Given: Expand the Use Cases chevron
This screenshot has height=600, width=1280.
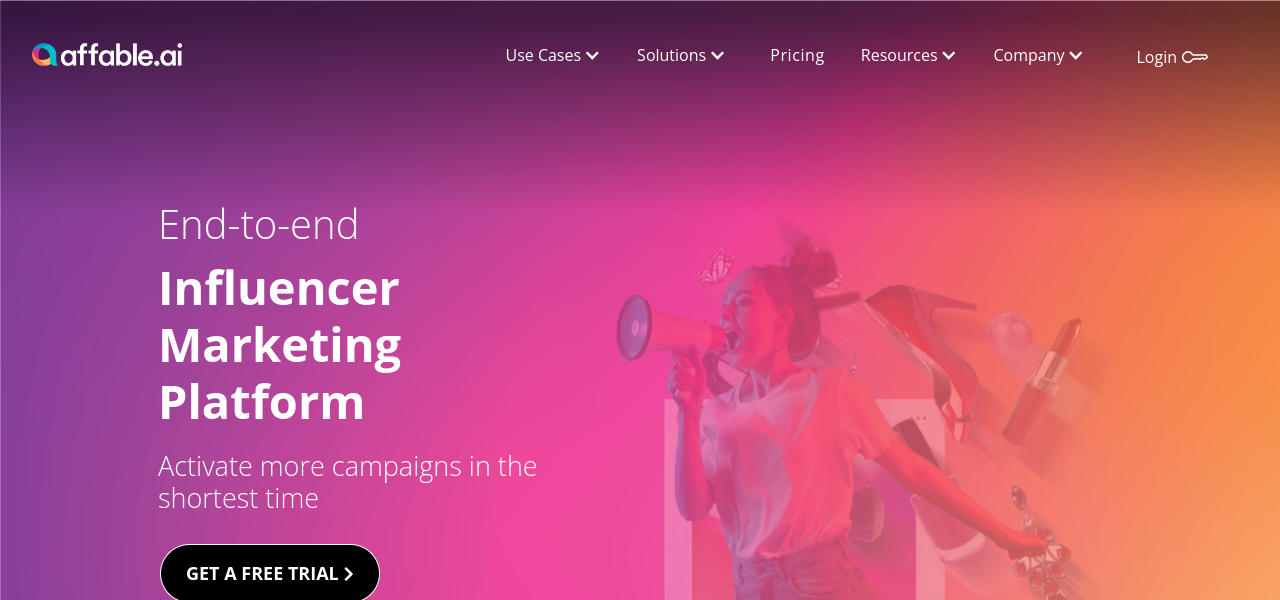Looking at the screenshot, I should pos(592,56).
